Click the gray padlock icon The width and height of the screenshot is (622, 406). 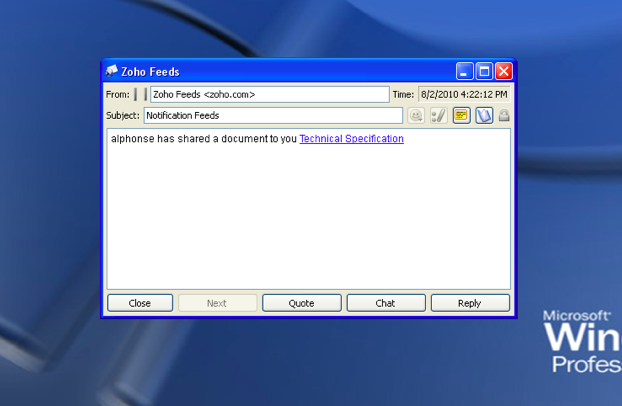(504, 115)
